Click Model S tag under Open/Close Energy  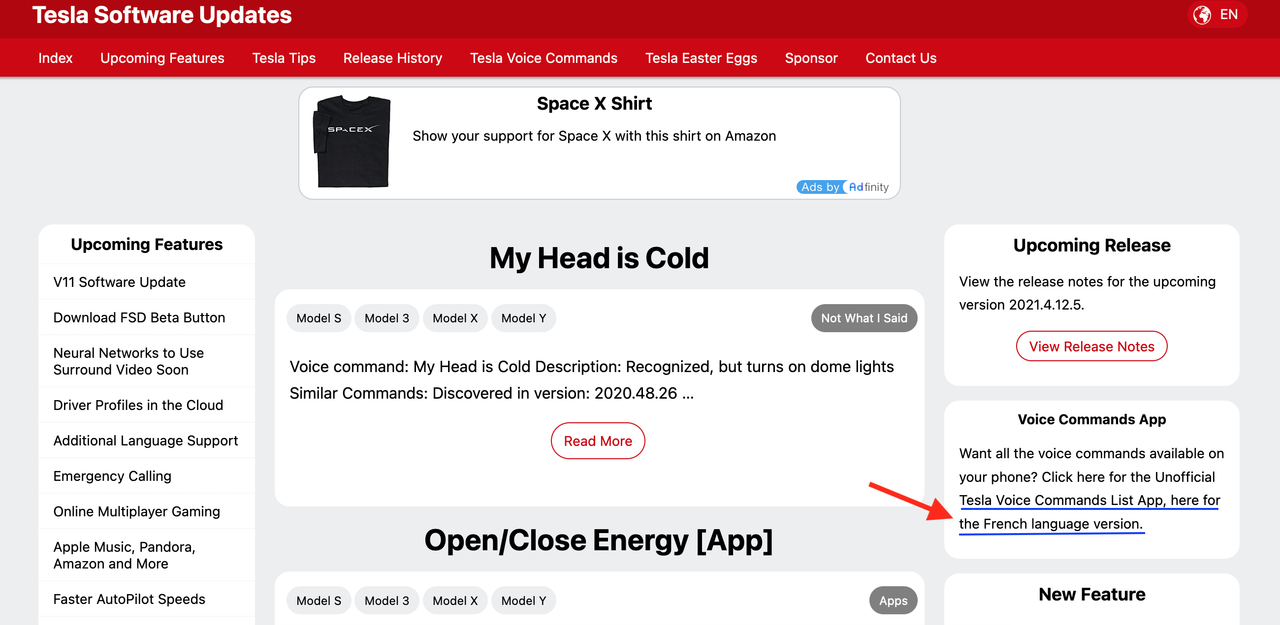(x=319, y=600)
